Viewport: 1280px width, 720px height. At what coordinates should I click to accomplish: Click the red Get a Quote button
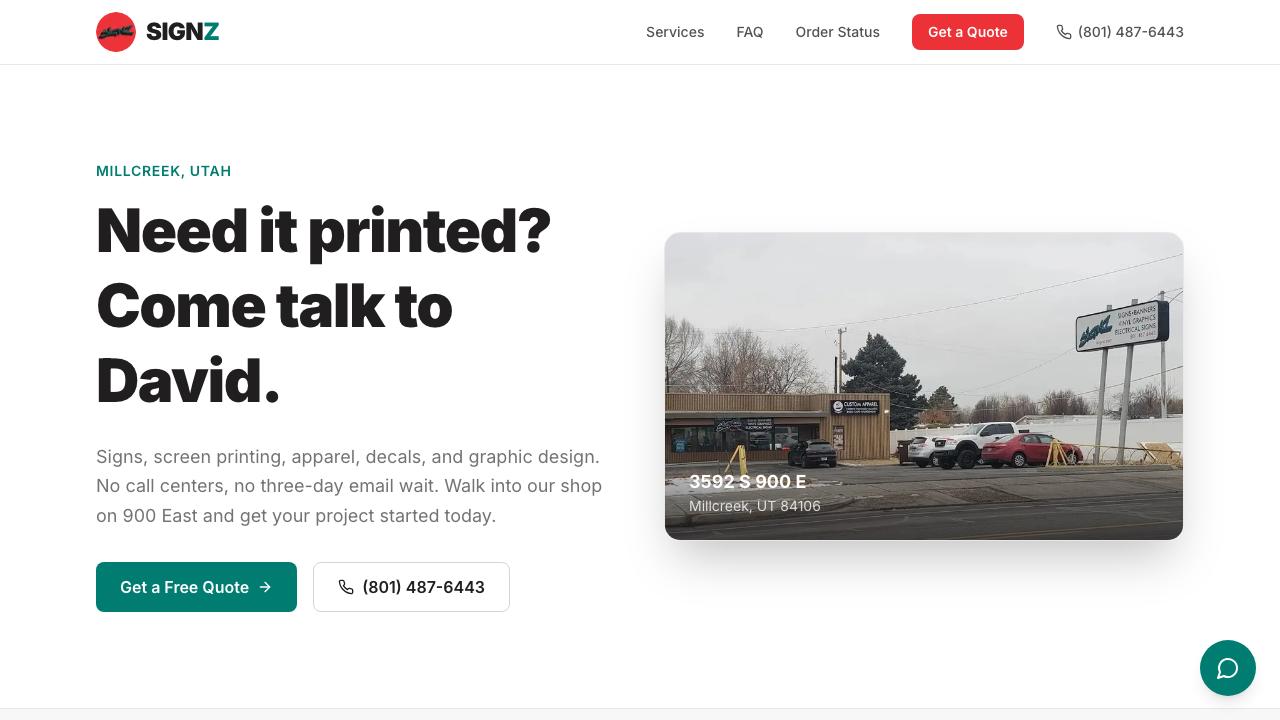pyautogui.click(x=968, y=32)
